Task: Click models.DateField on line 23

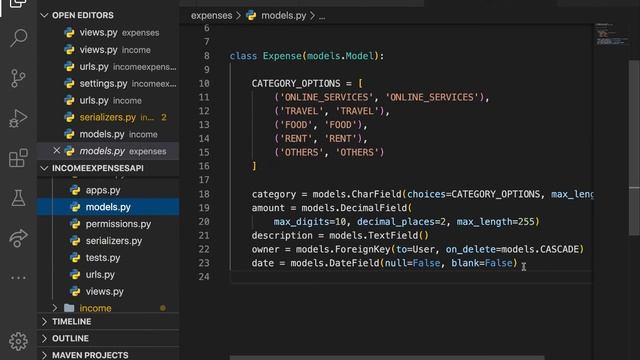Action: click(x=335, y=263)
